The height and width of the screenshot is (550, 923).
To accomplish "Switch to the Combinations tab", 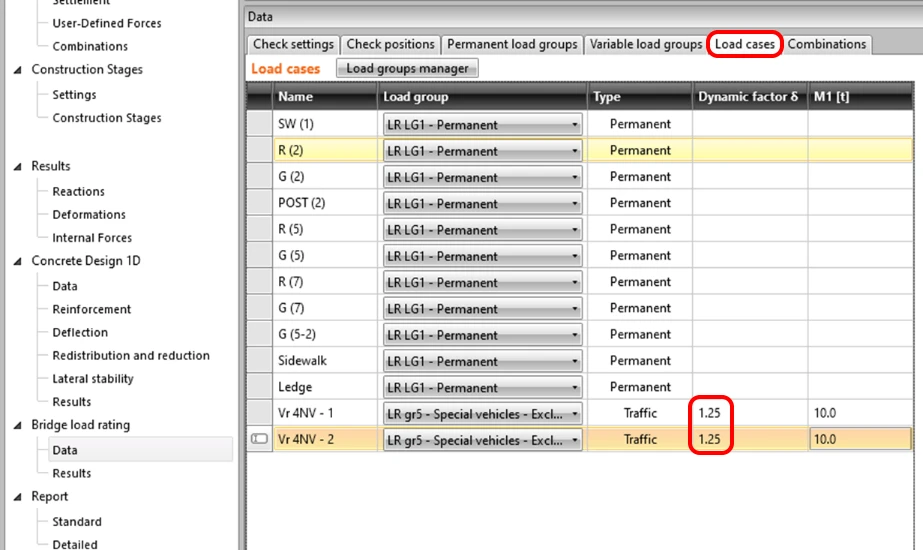I will click(826, 44).
